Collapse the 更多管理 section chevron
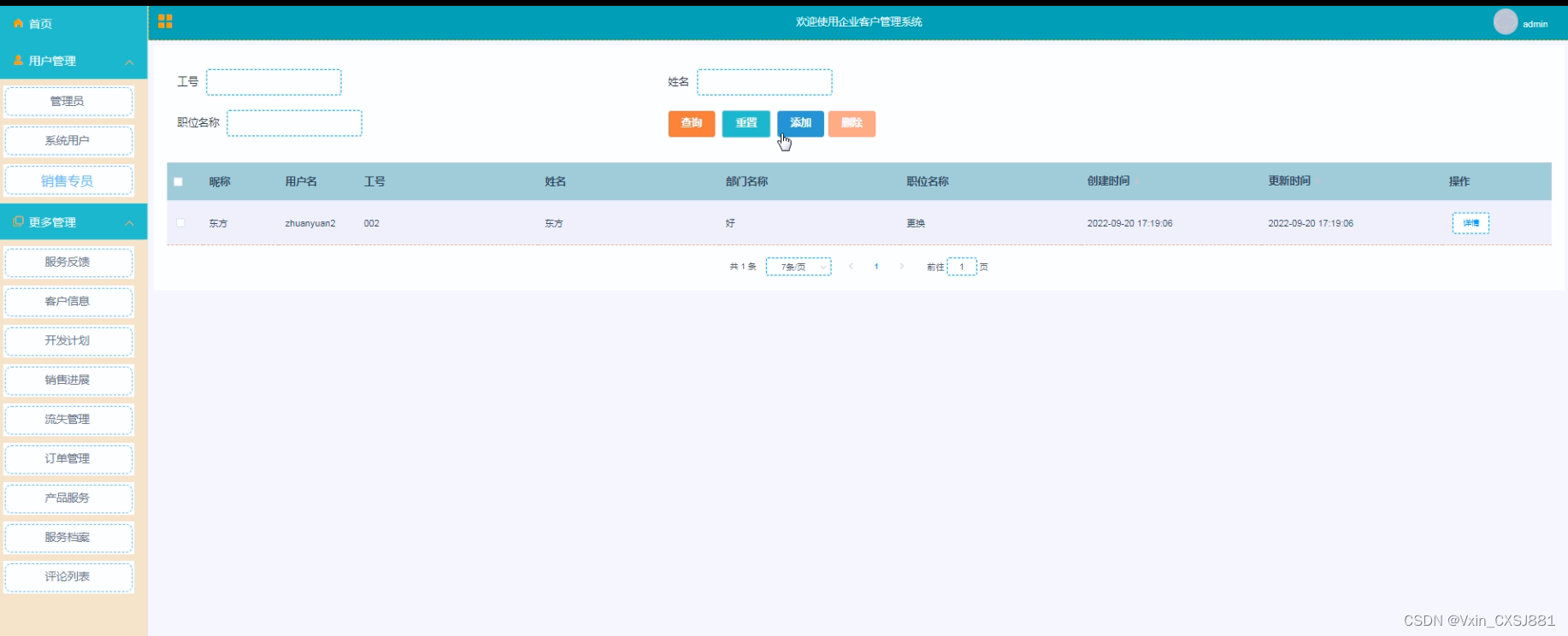This screenshot has width=1568, height=636. pos(129,223)
